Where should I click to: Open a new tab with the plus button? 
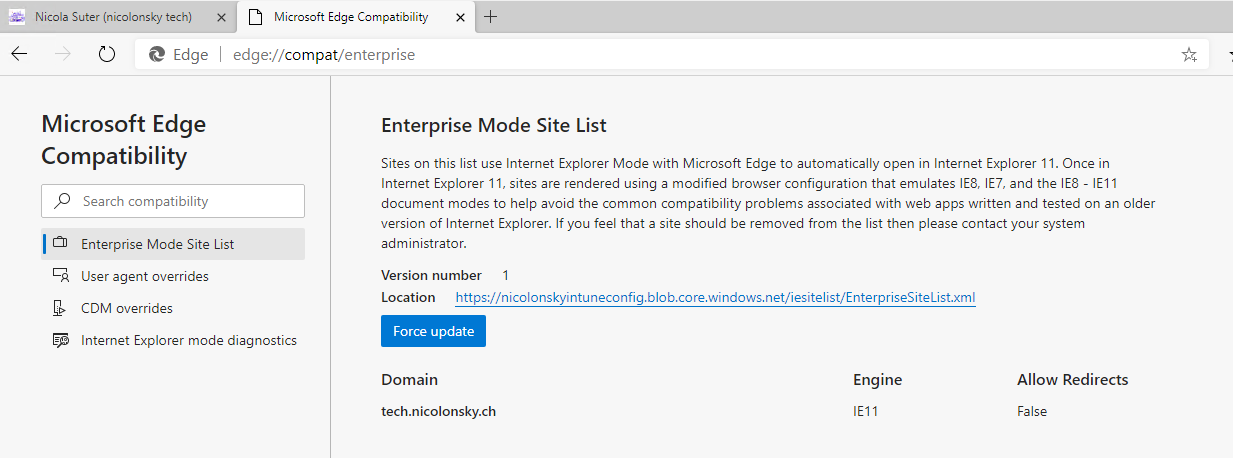click(x=491, y=16)
